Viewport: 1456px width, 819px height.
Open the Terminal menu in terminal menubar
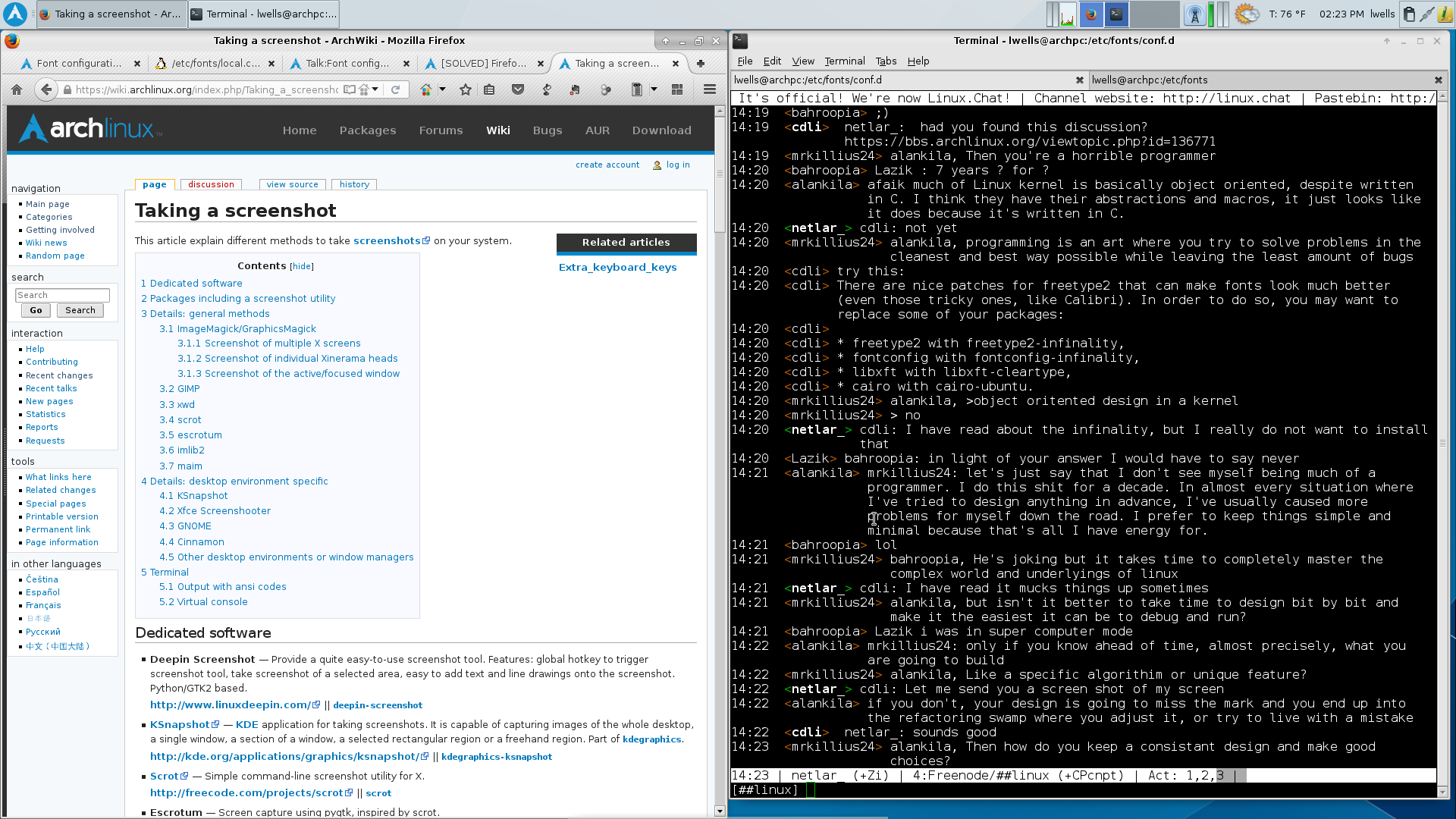(x=845, y=61)
